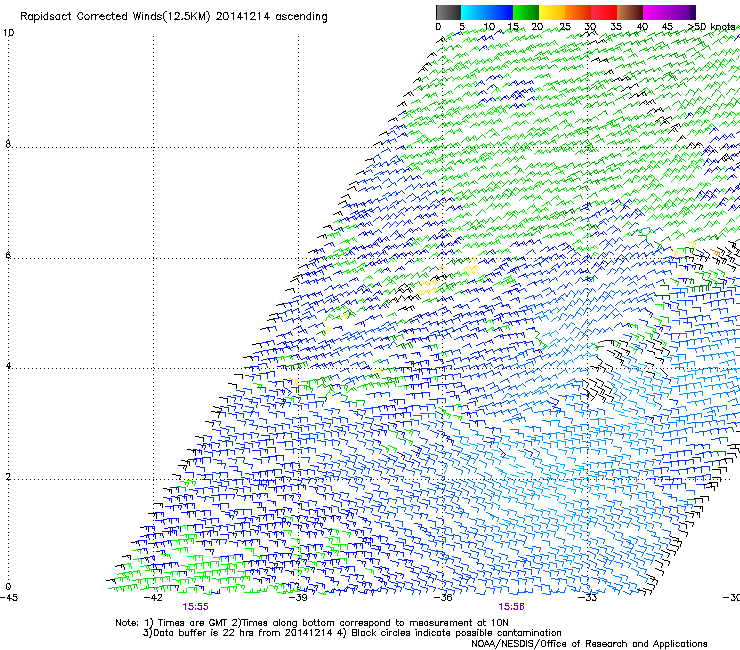Click the '-36' longitude axis label
This screenshot has height=650, width=740.
[443, 598]
